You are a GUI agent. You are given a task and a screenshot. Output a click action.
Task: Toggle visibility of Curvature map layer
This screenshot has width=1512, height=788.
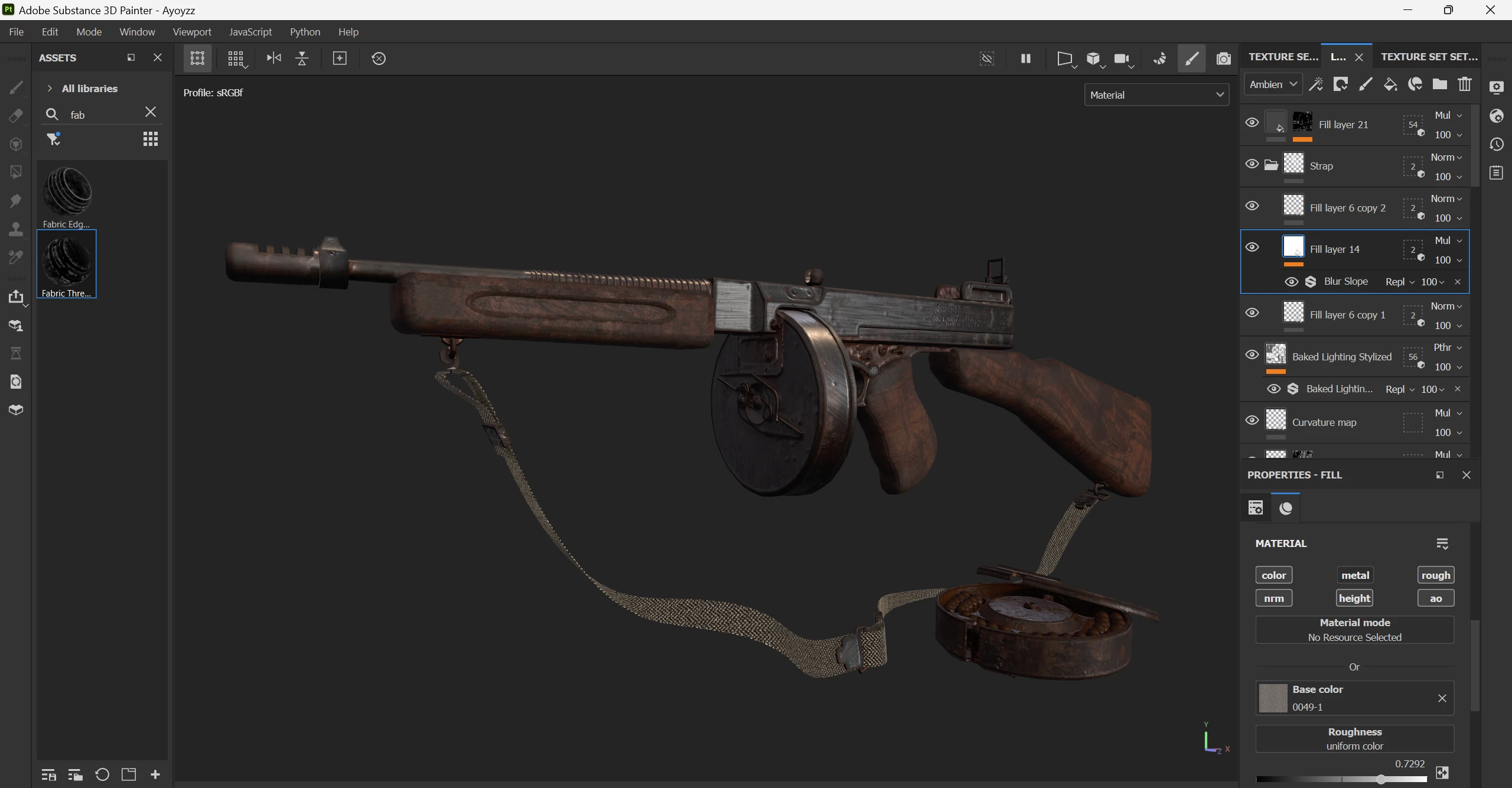click(x=1252, y=421)
